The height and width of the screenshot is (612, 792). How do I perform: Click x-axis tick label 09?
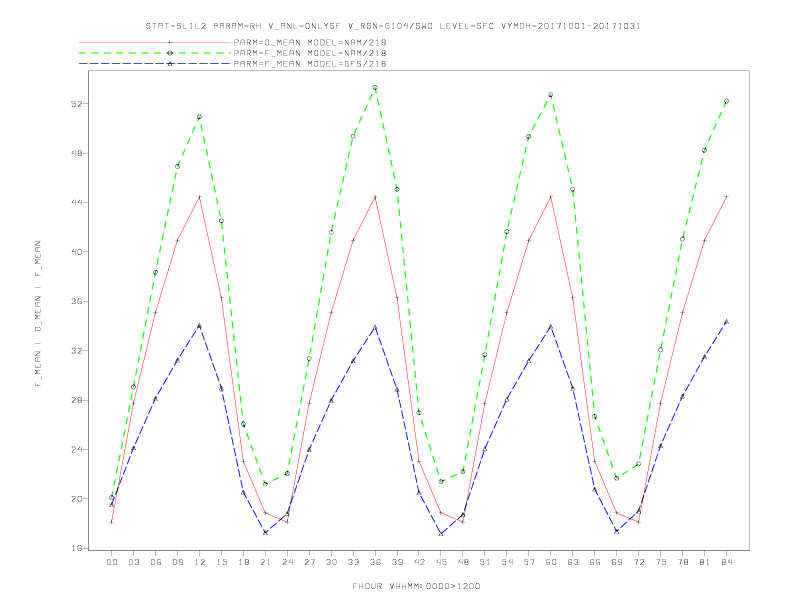177,562
